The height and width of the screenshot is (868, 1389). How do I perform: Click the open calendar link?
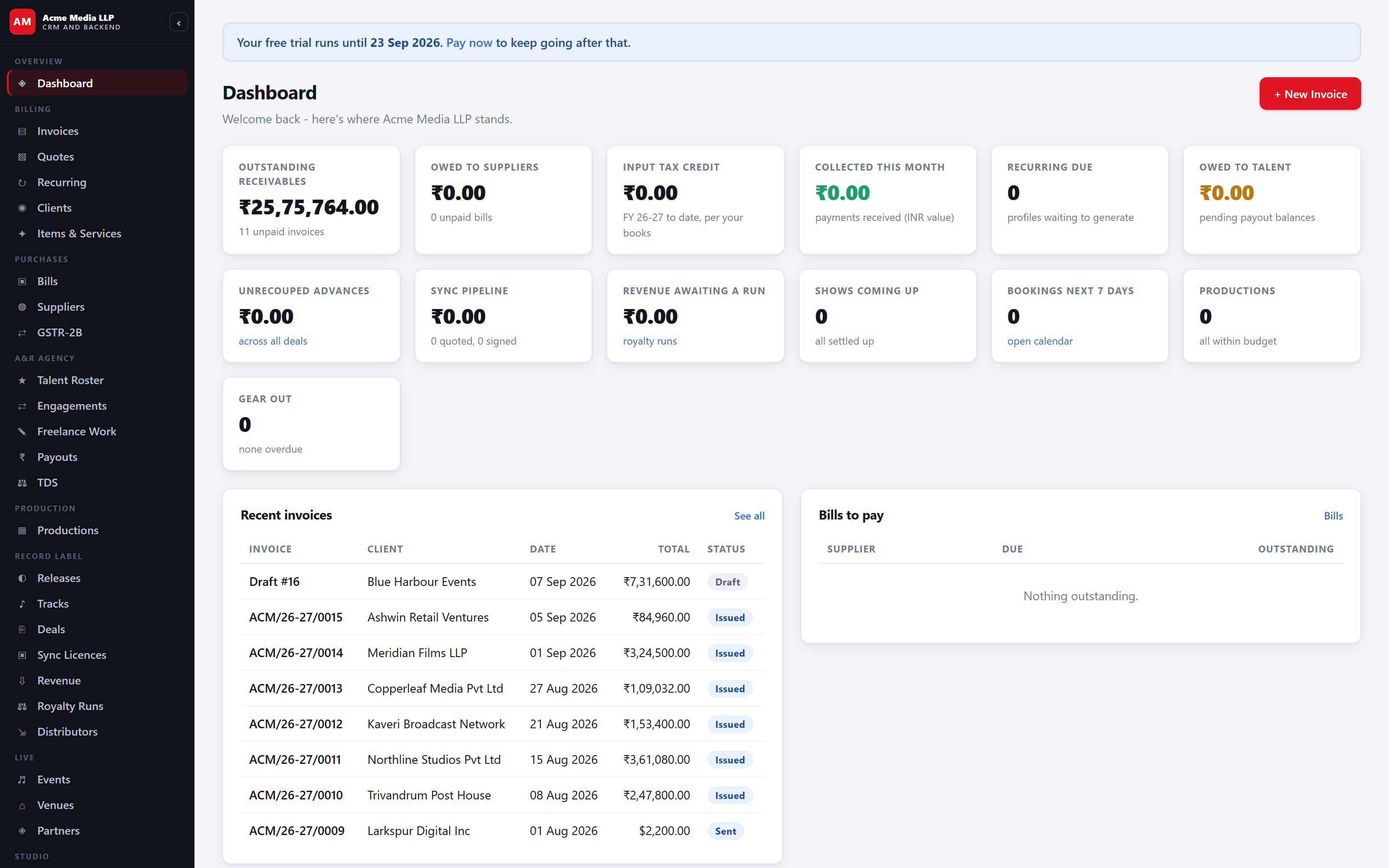[x=1040, y=341]
